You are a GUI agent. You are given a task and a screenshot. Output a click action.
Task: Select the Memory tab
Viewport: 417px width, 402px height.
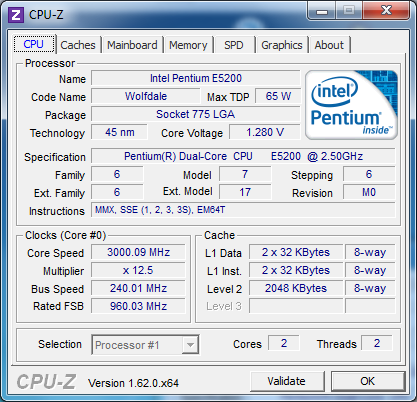click(188, 45)
